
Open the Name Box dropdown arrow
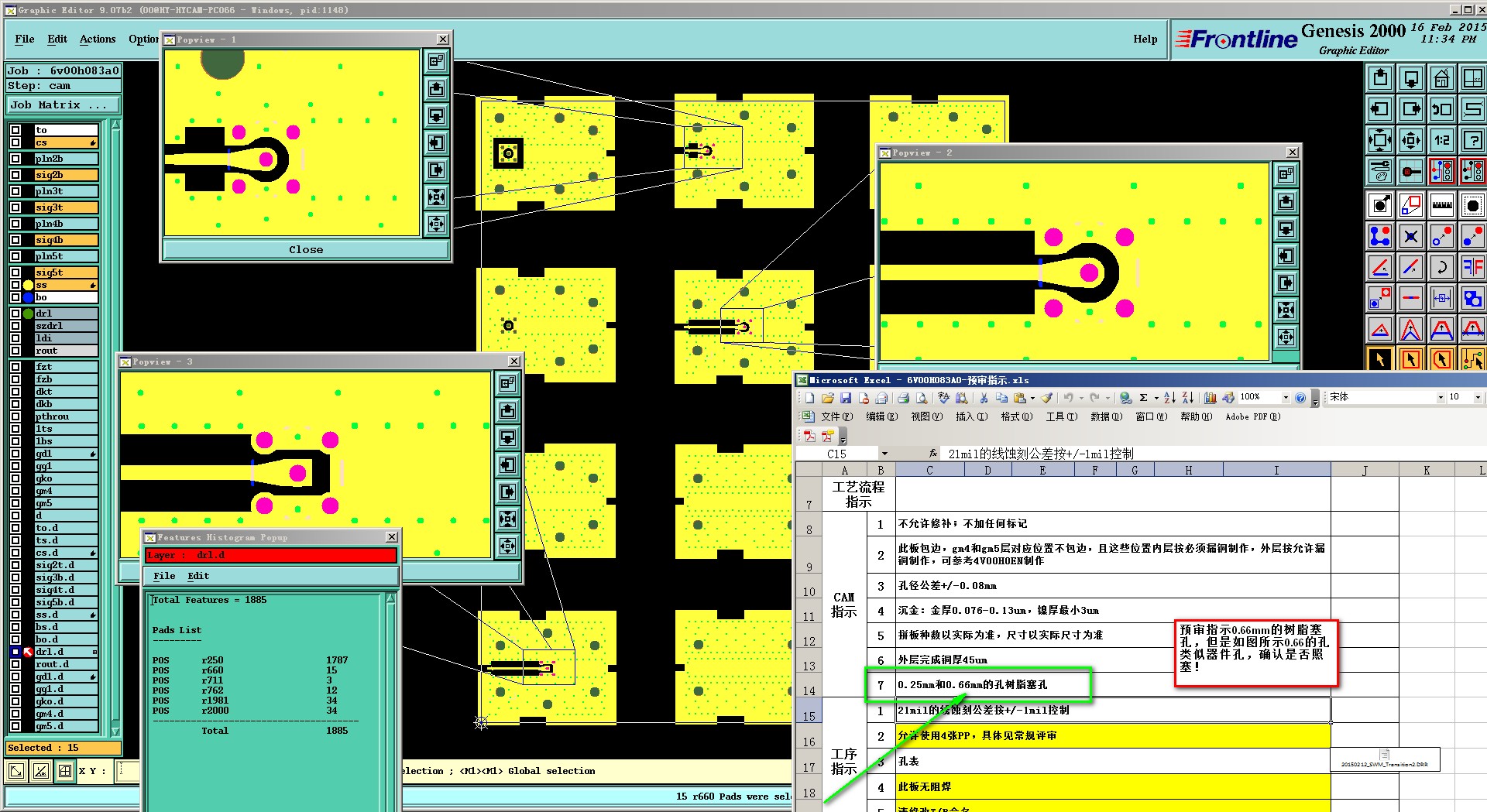point(884,454)
